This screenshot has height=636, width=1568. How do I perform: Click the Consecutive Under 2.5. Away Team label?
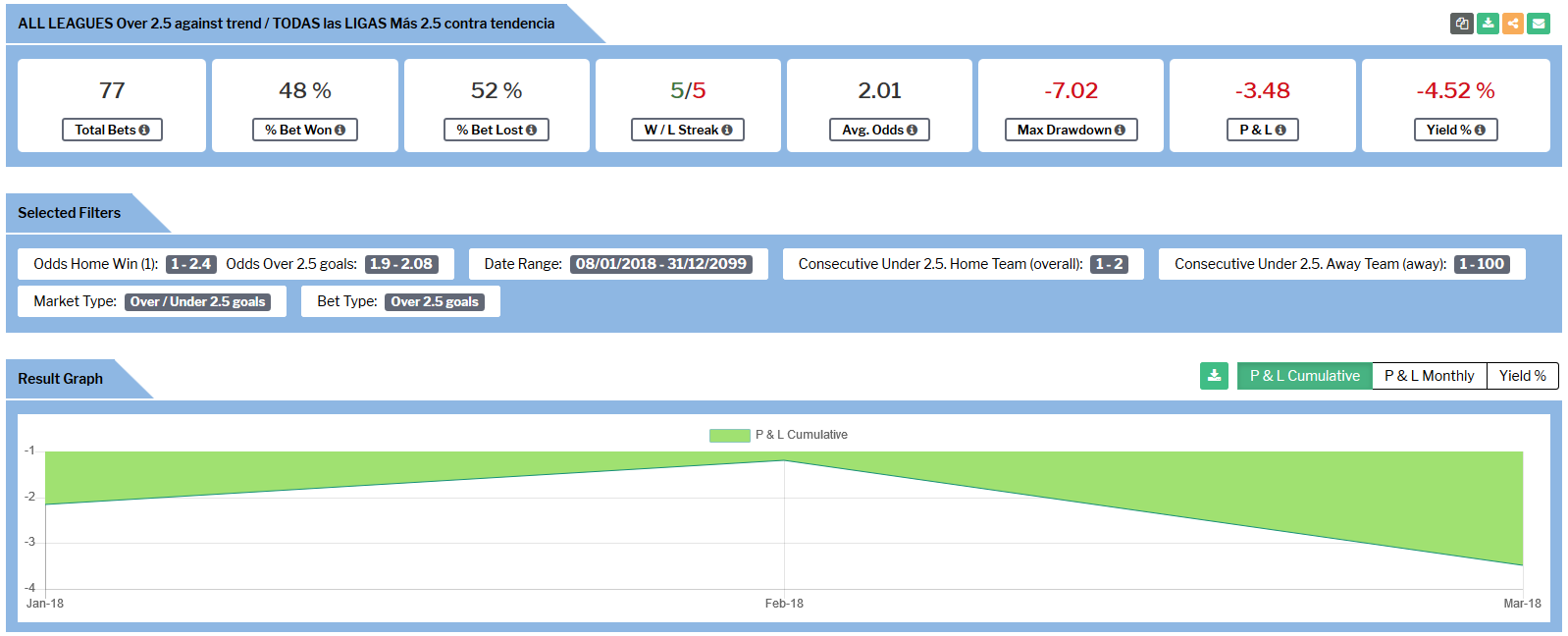[1311, 264]
